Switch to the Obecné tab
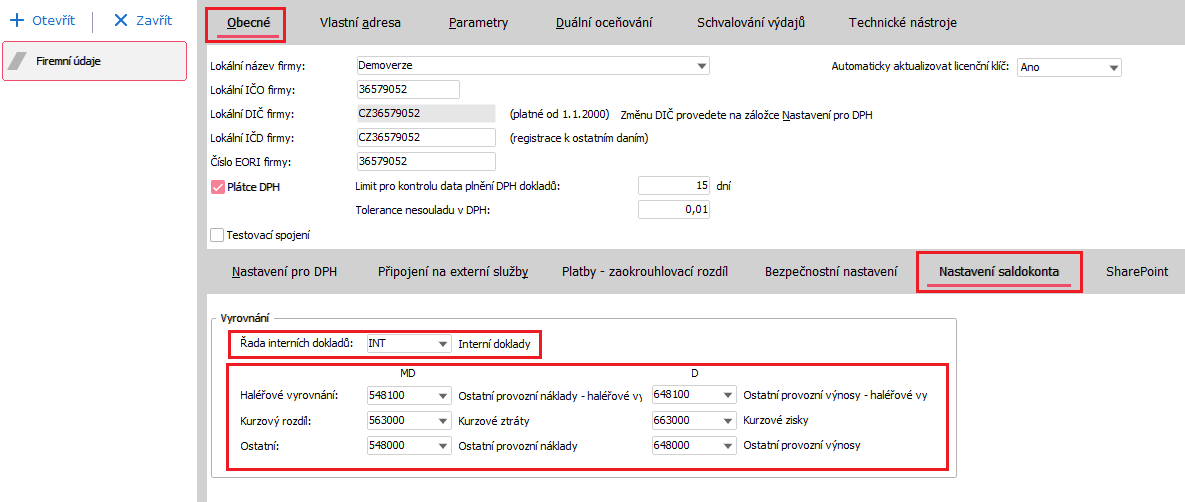 coord(249,23)
